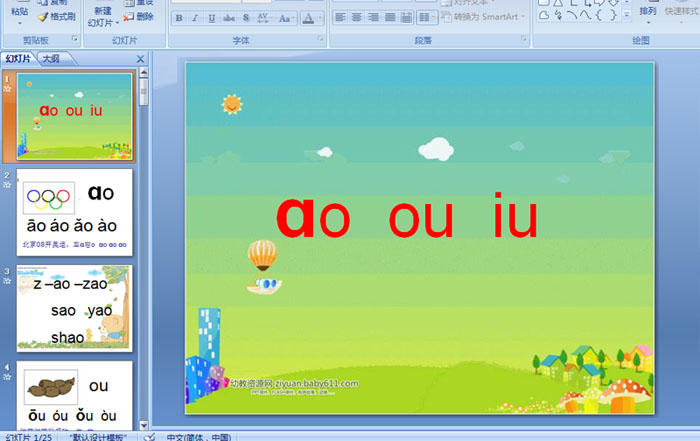
Task: Click spell check icon in status bar
Action: coord(150,437)
